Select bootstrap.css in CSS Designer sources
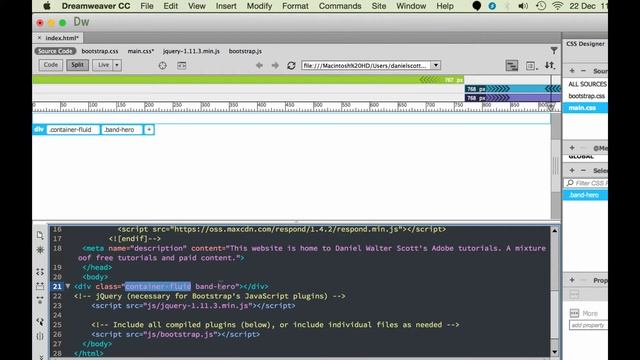This screenshot has width=640, height=360. click(586, 96)
